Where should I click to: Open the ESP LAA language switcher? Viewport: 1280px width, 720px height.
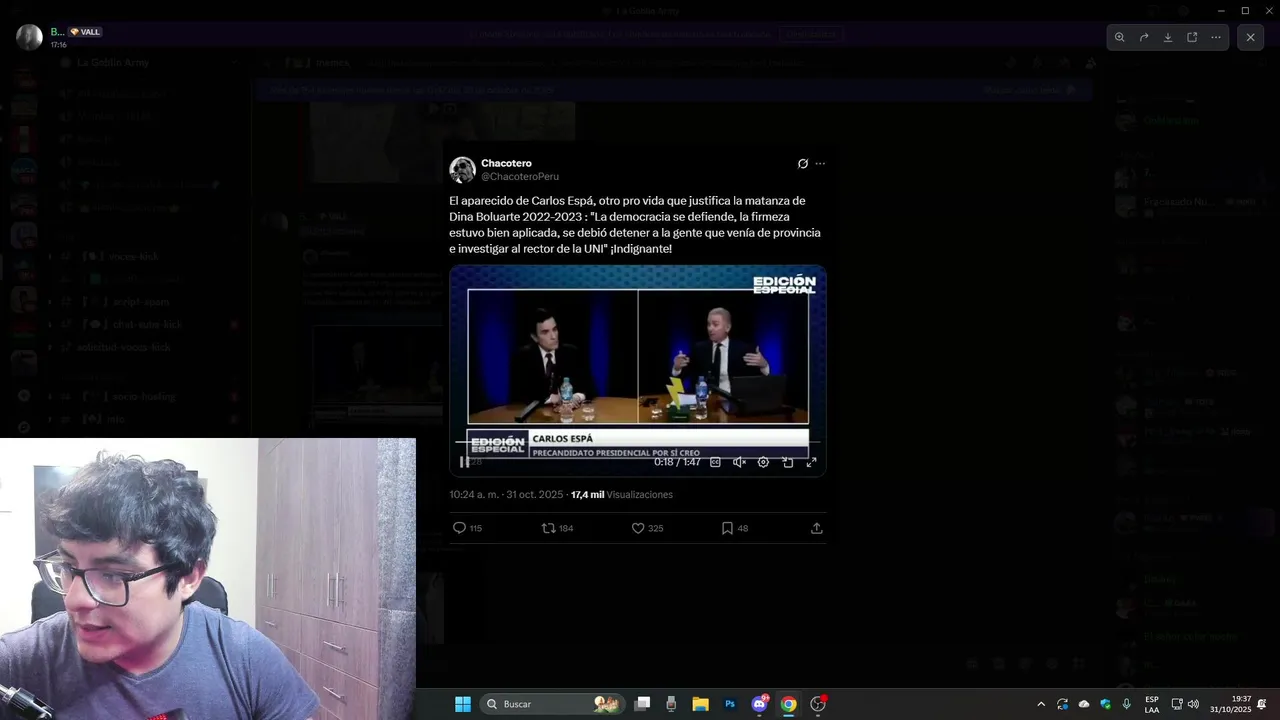(x=1152, y=704)
